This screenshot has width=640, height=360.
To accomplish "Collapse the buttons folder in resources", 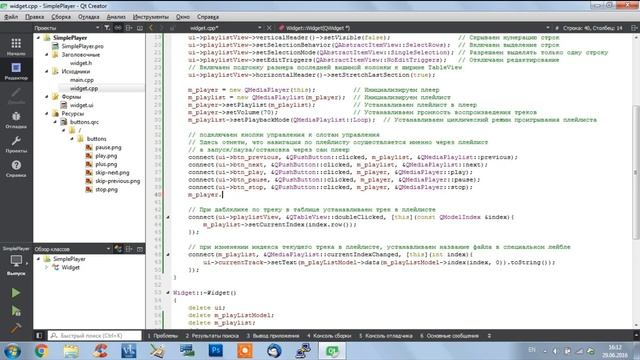I will point(72,139).
